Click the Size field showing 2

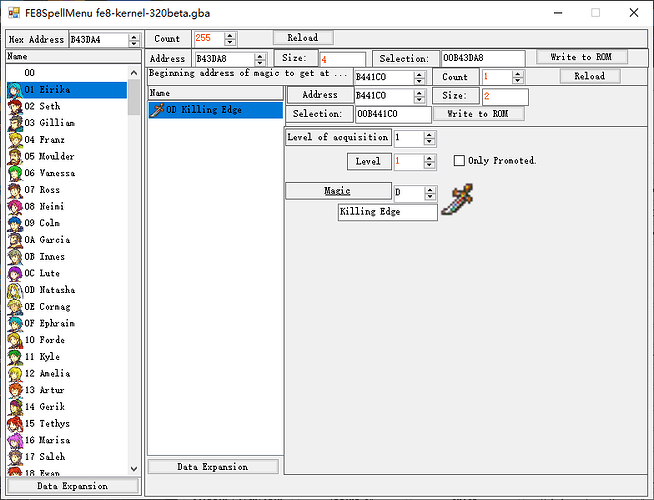tap(505, 96)
